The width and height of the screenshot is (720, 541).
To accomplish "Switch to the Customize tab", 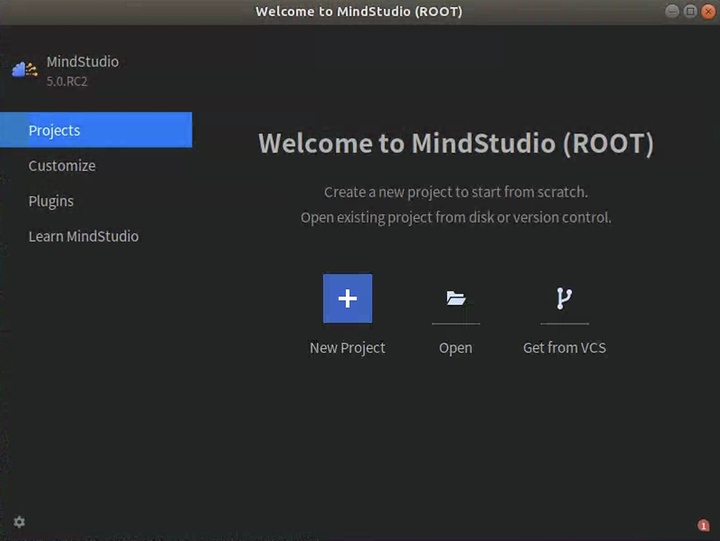I will pos(62,166).
